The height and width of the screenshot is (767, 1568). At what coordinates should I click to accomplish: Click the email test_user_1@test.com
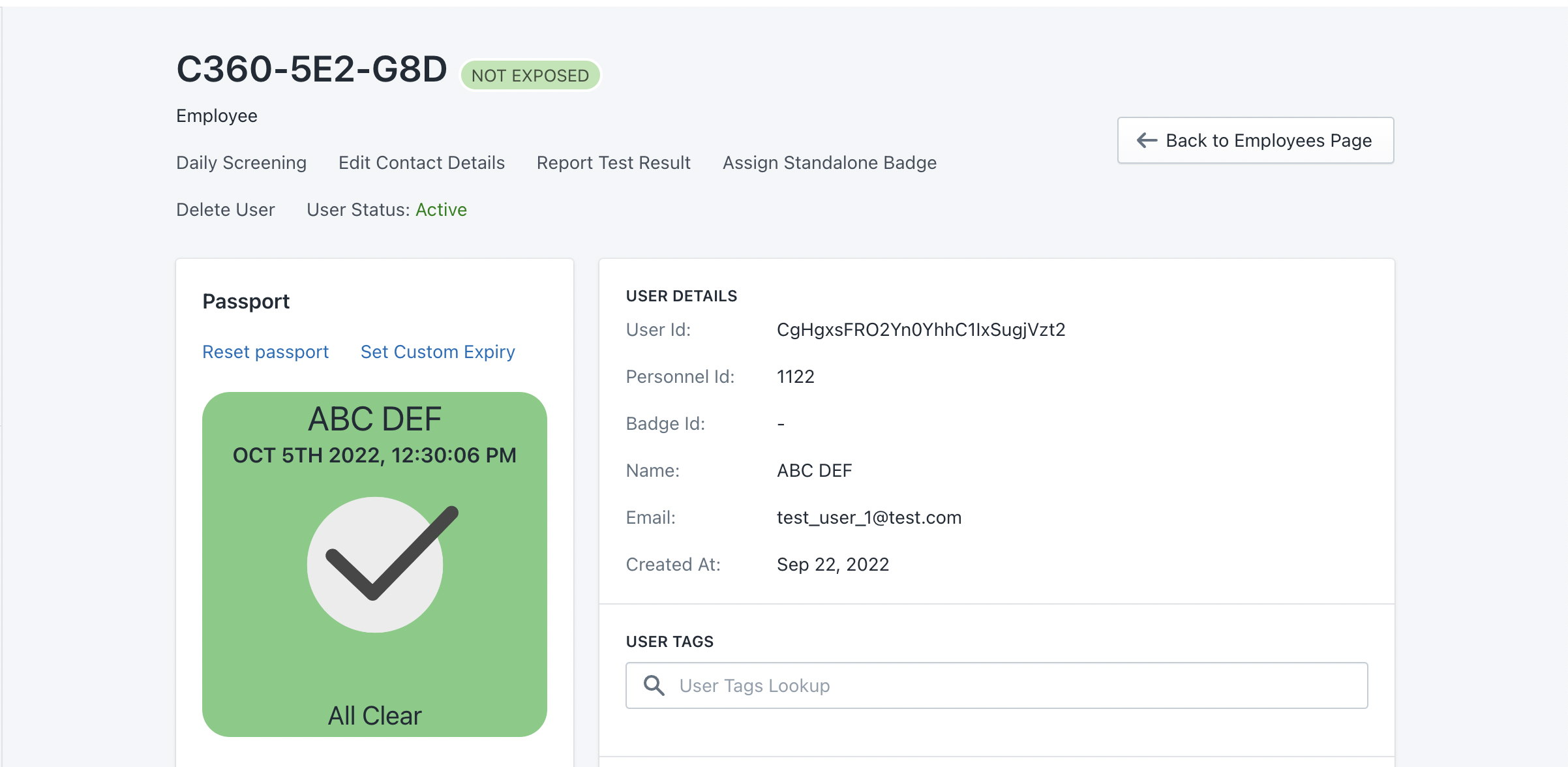click(869, 517)
